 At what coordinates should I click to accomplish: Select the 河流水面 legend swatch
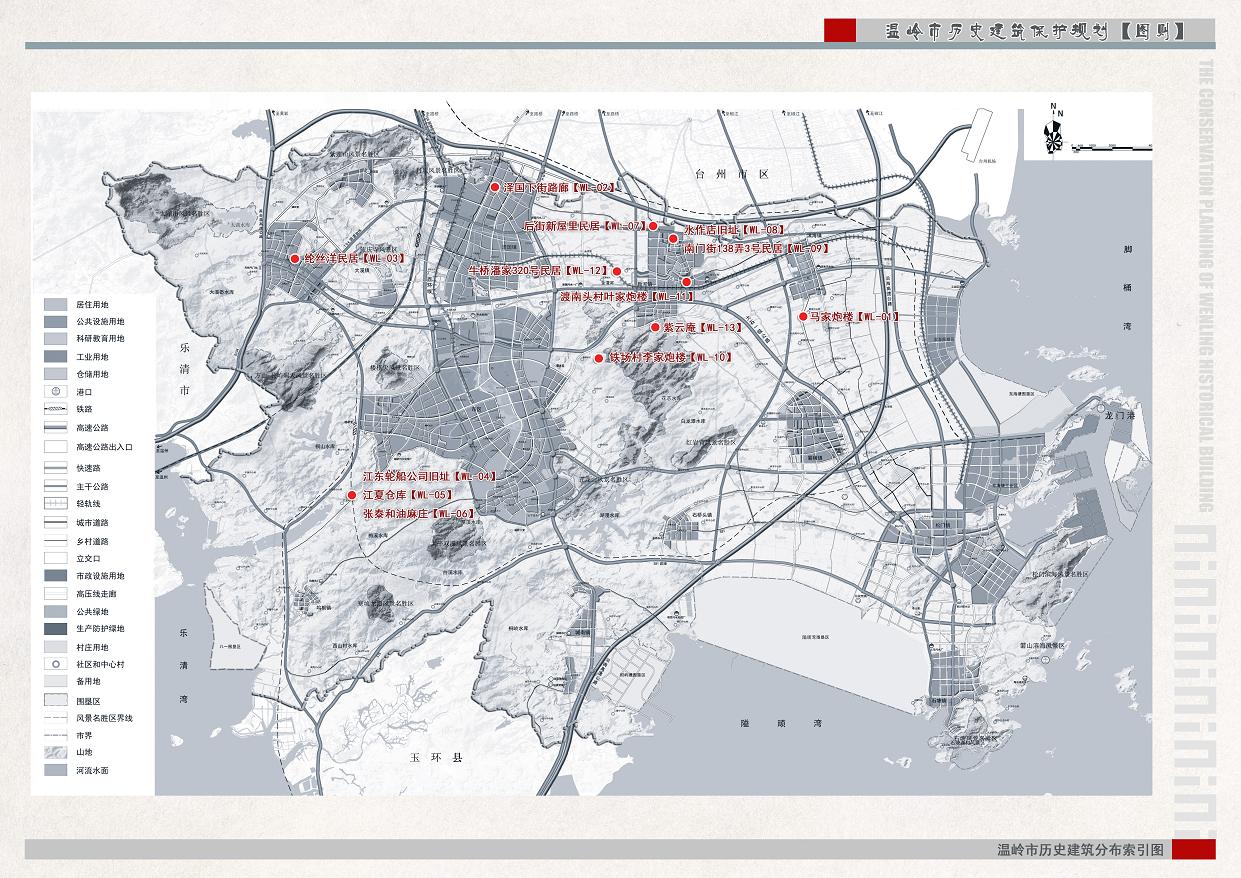pos(57,771)
